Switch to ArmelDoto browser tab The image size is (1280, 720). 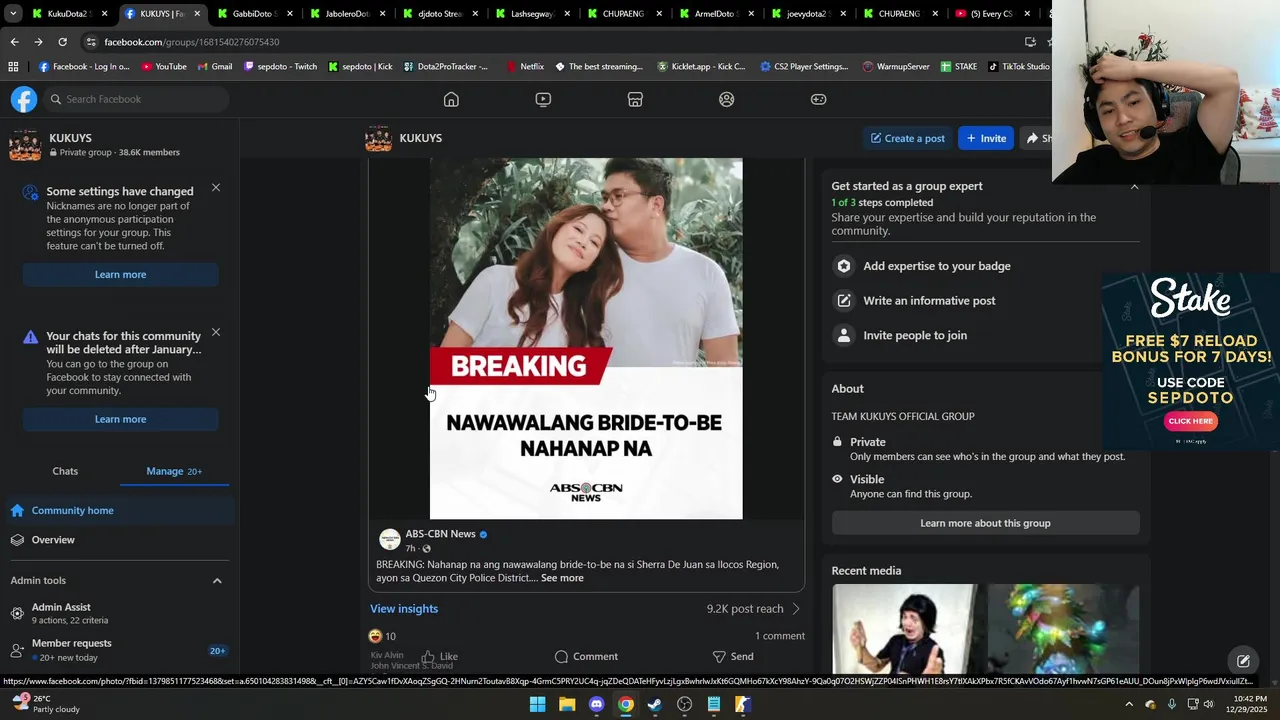pyautogui.click(x=715, y=14)
